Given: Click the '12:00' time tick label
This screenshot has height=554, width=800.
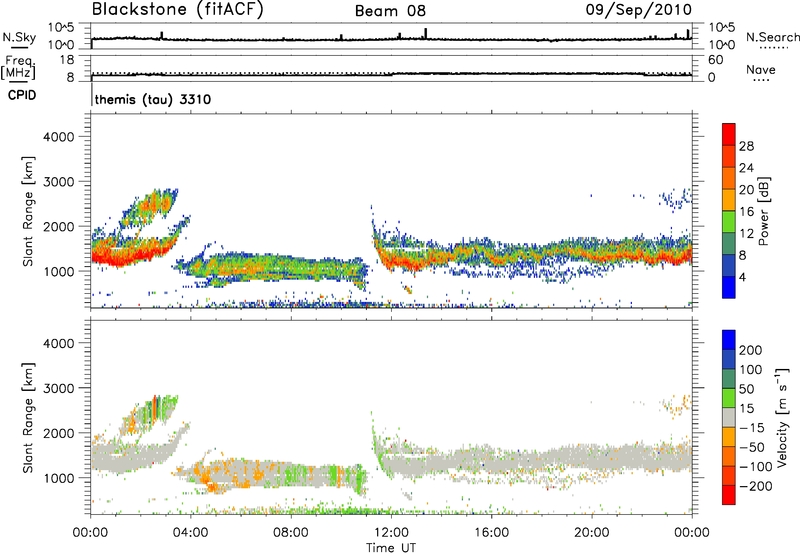Looking at the screenshot, I should [391, 533].
